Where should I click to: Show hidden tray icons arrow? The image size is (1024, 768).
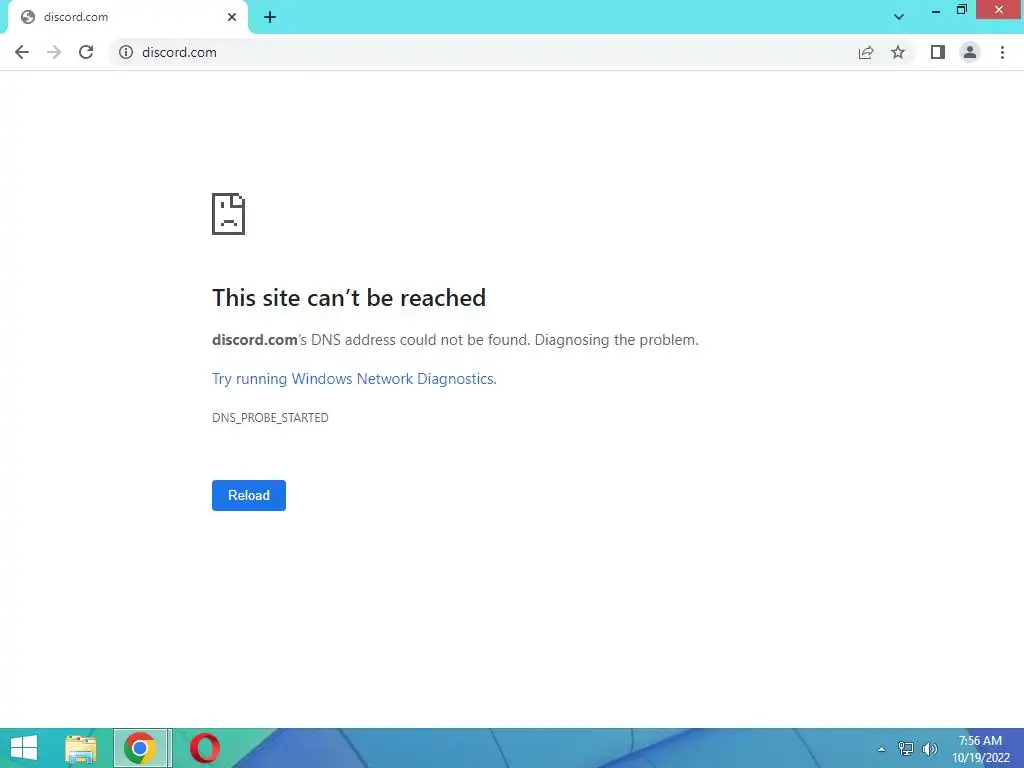[882, 749]
